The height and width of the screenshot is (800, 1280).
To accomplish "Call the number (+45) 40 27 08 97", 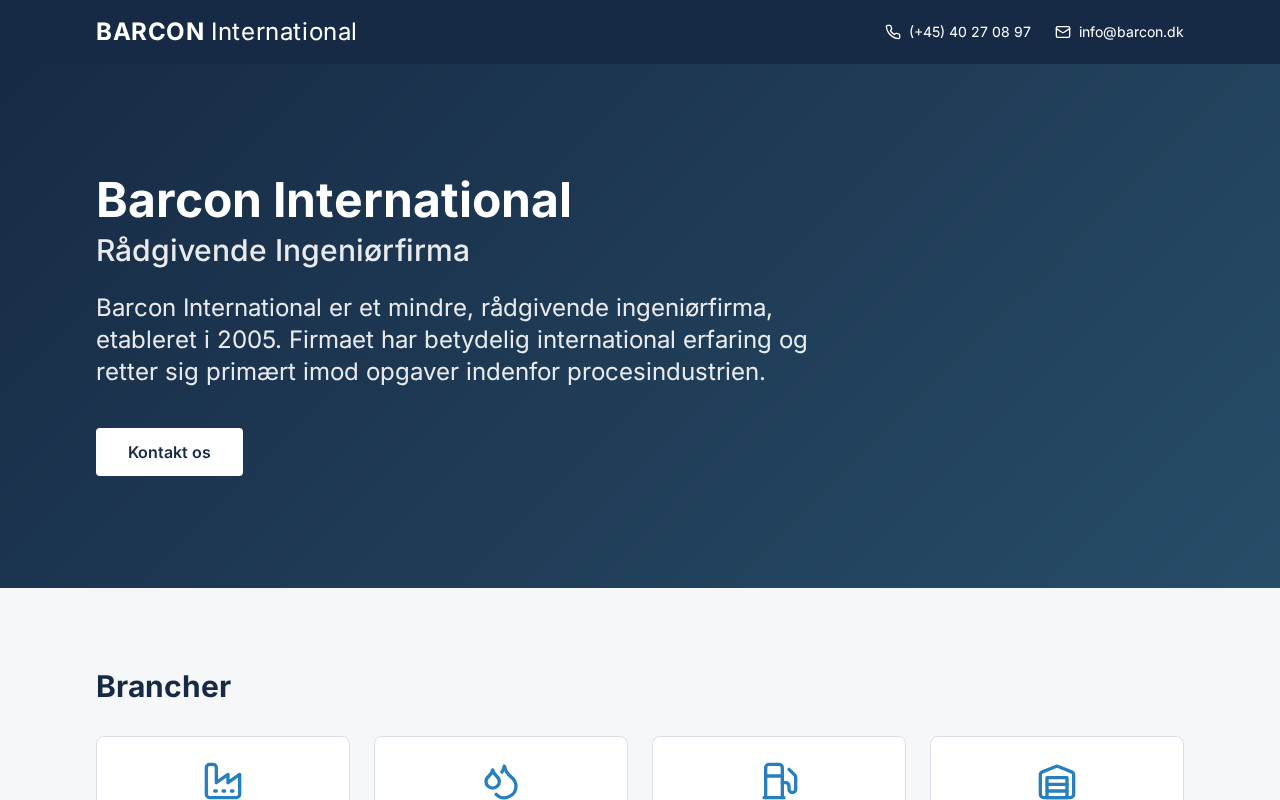I will [969, 32].
